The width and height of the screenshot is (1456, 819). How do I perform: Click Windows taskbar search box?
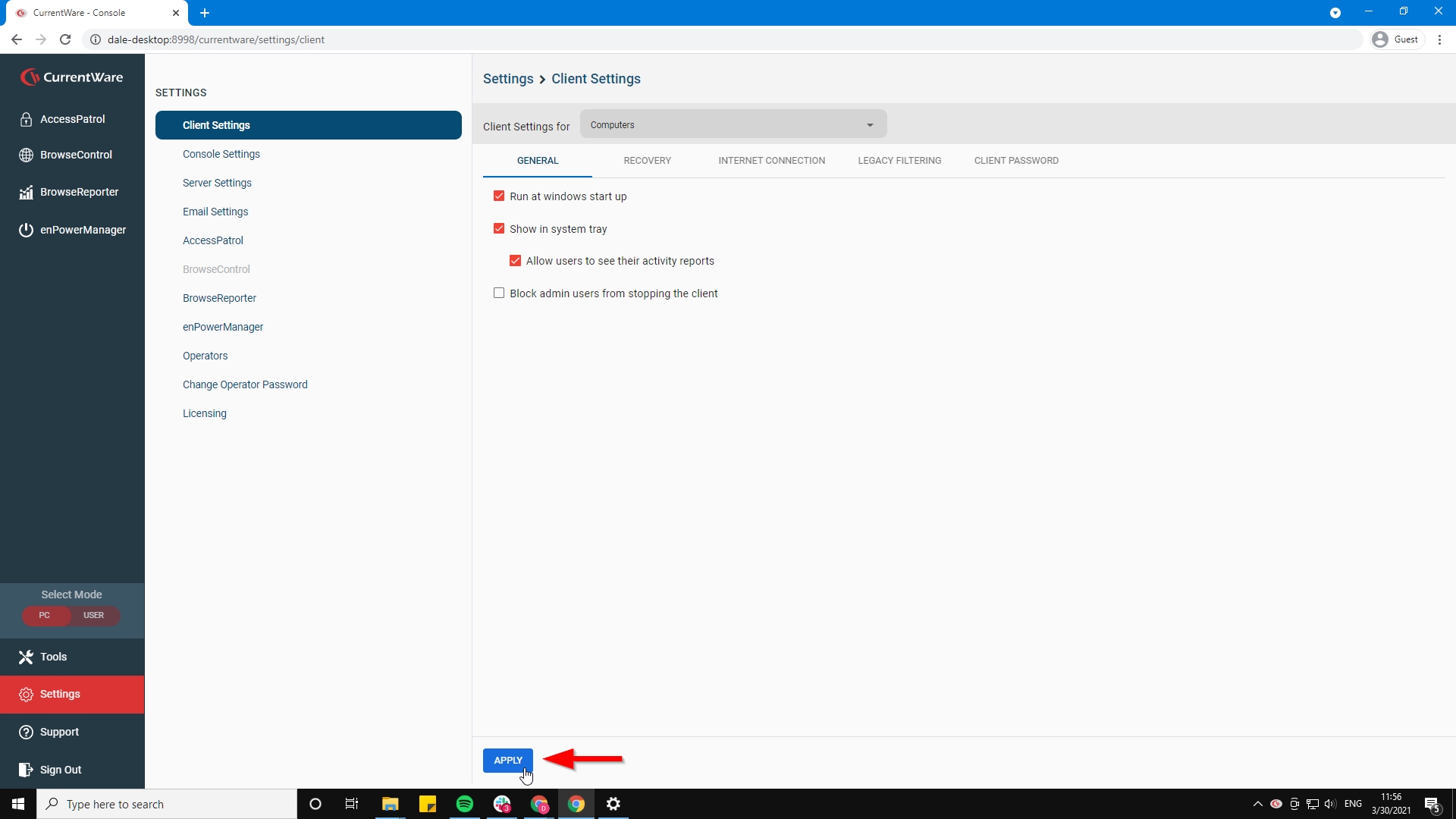coord(167,804)
